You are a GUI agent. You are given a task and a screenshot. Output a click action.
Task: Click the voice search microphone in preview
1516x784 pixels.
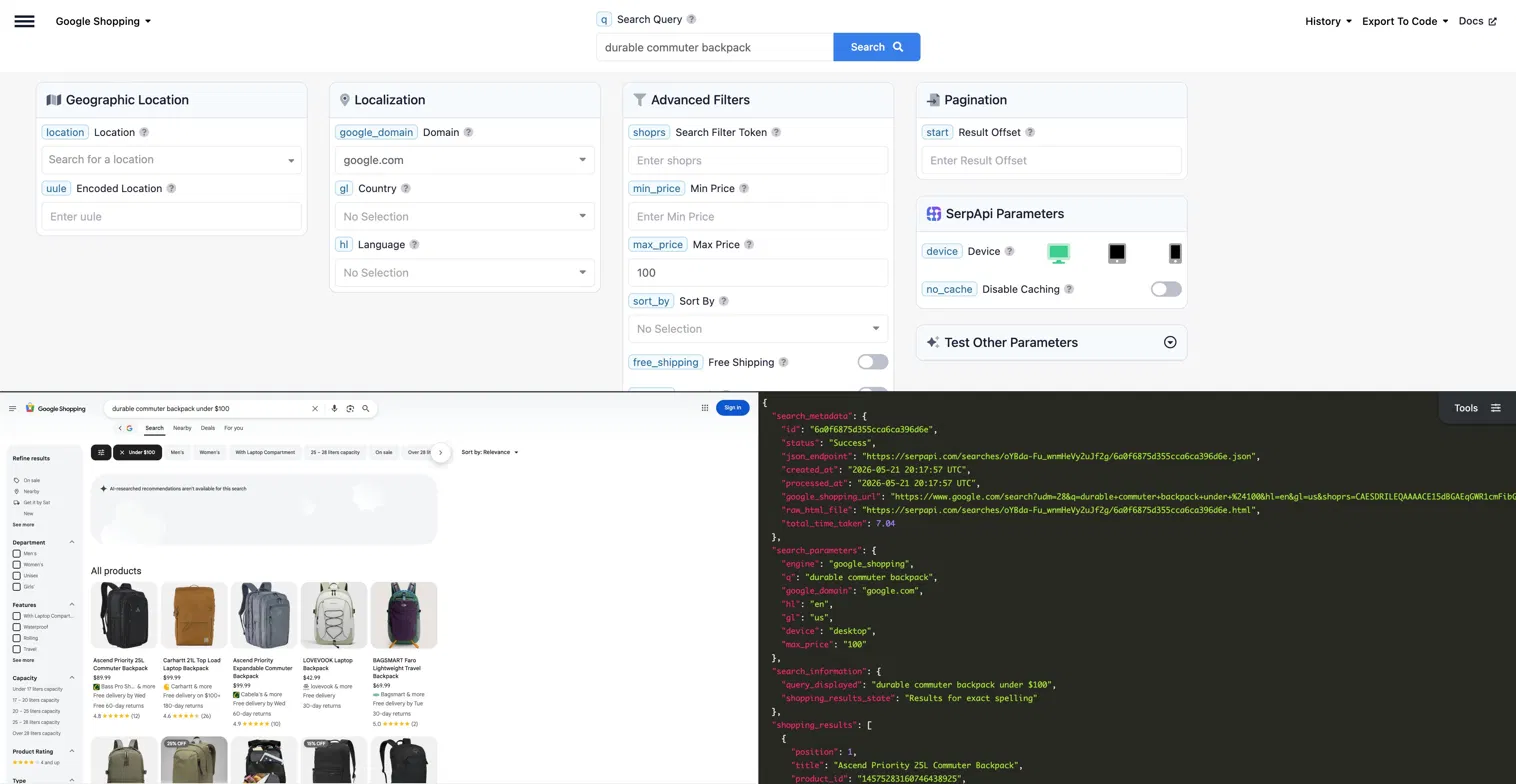(x=334, y=408)
